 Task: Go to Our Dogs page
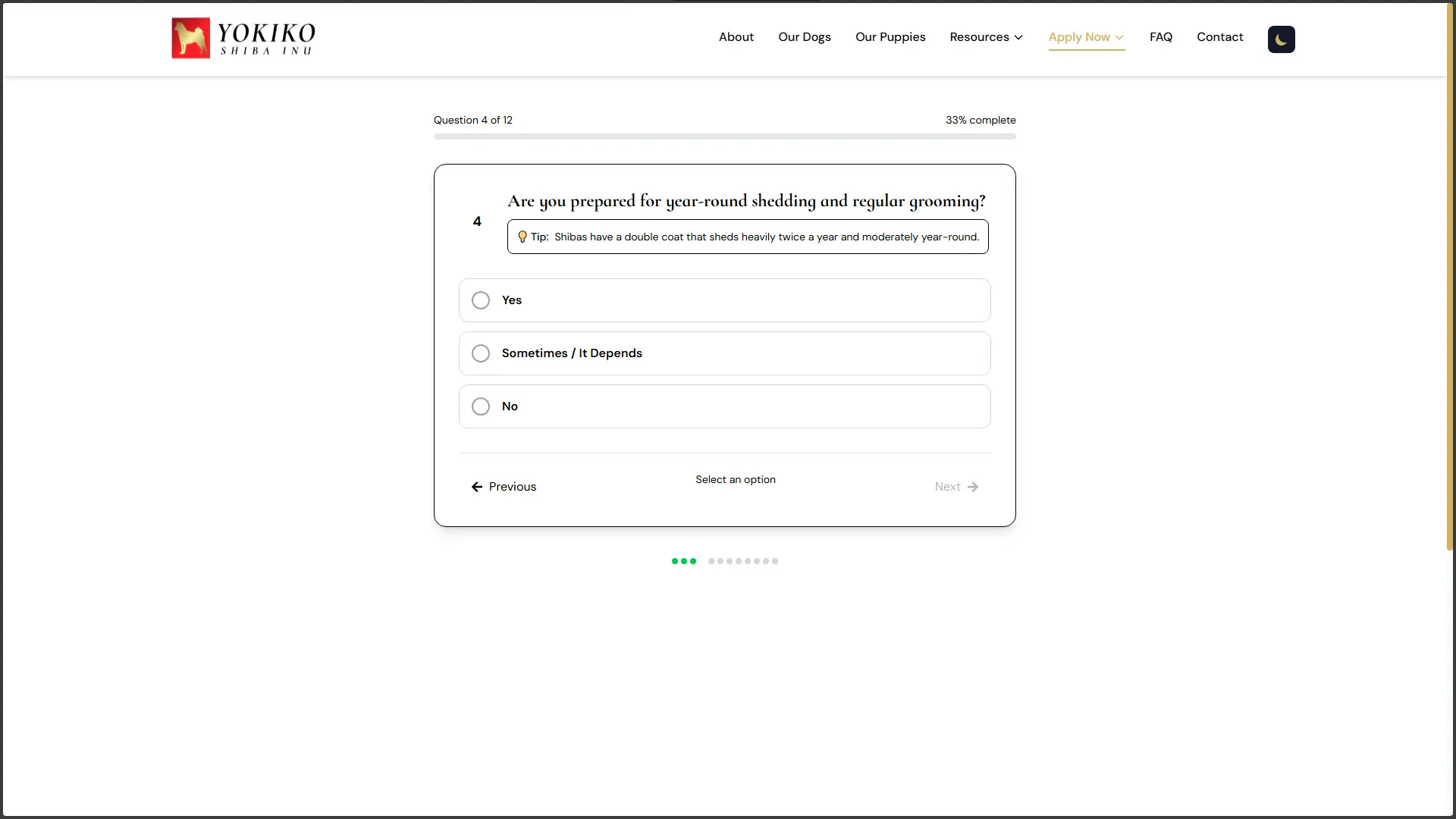(804, 37)
